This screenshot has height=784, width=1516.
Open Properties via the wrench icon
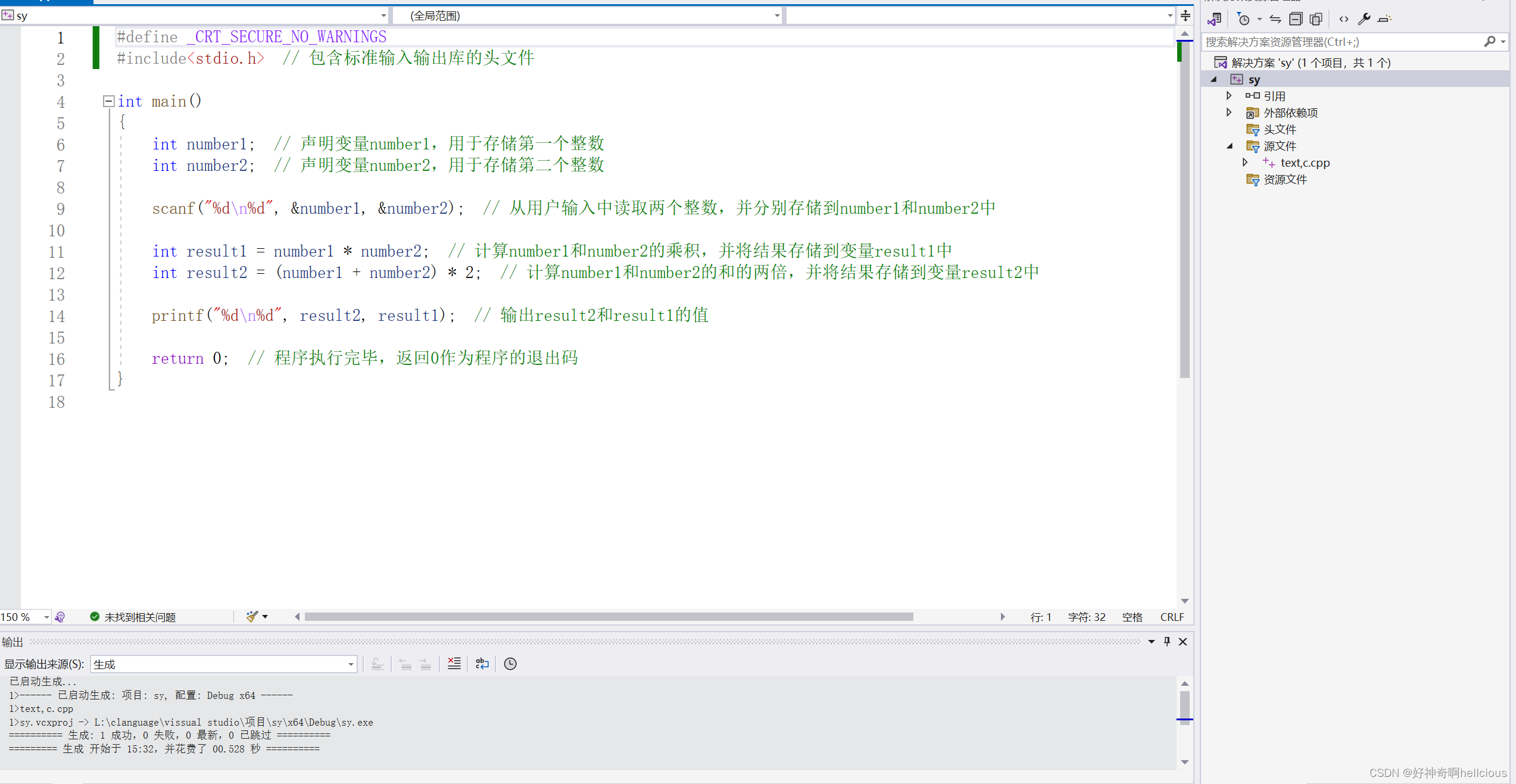pyautogui.click(x=1364, y=18)
